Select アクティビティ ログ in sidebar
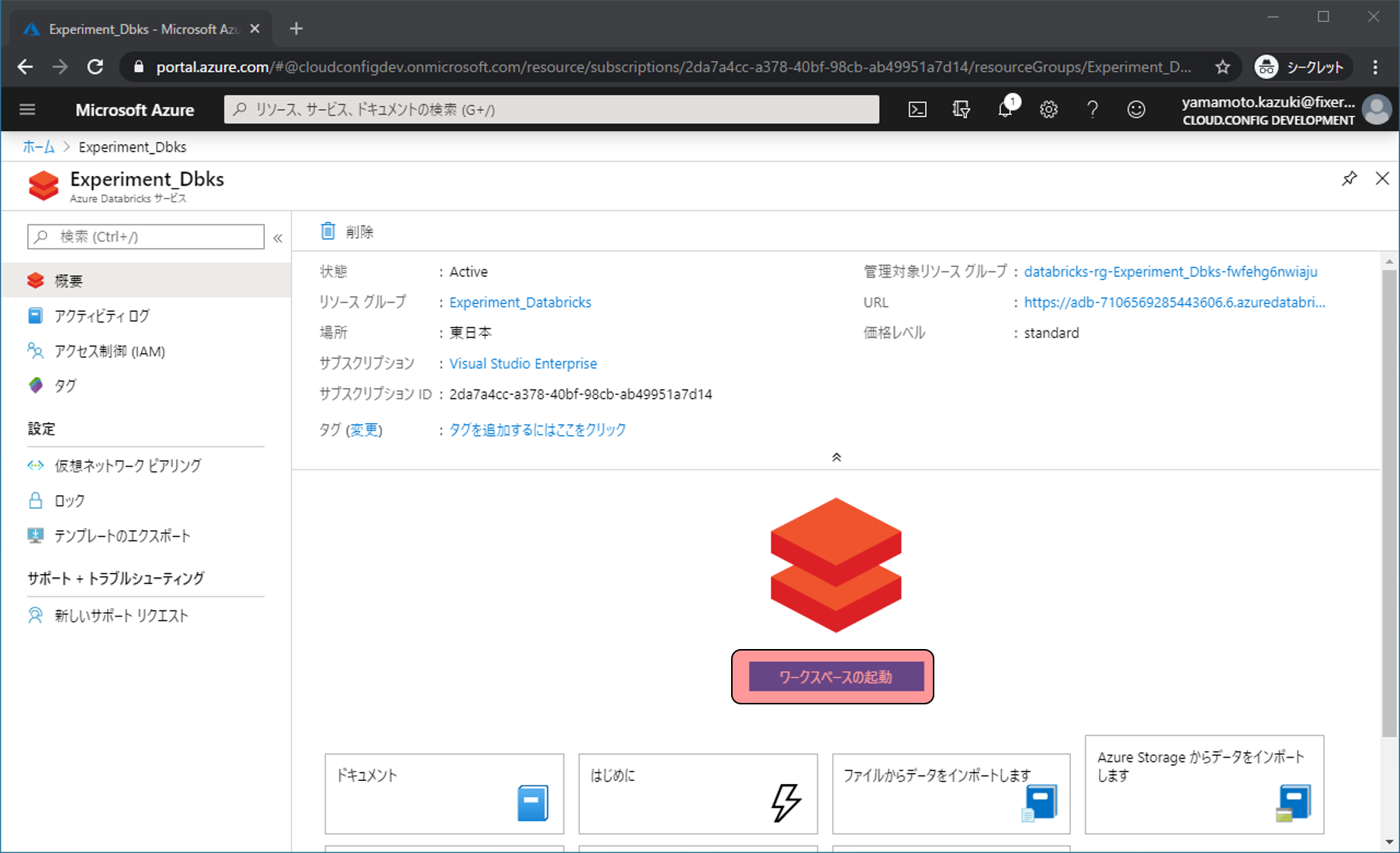 click(102, 316)
